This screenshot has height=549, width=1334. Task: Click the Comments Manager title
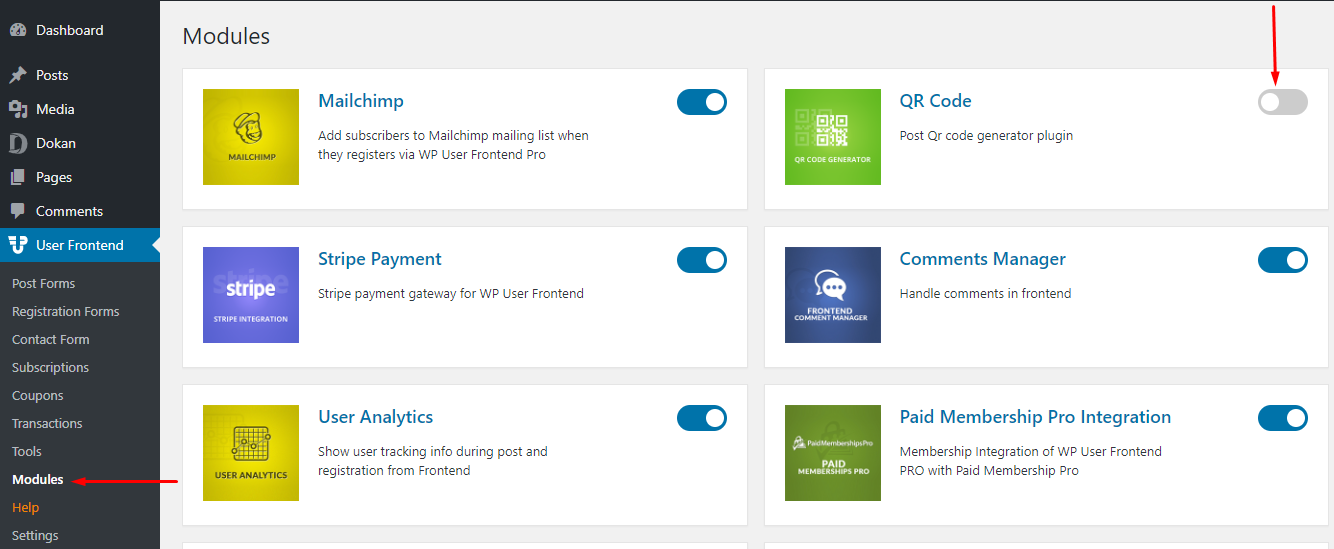[983, 259]
